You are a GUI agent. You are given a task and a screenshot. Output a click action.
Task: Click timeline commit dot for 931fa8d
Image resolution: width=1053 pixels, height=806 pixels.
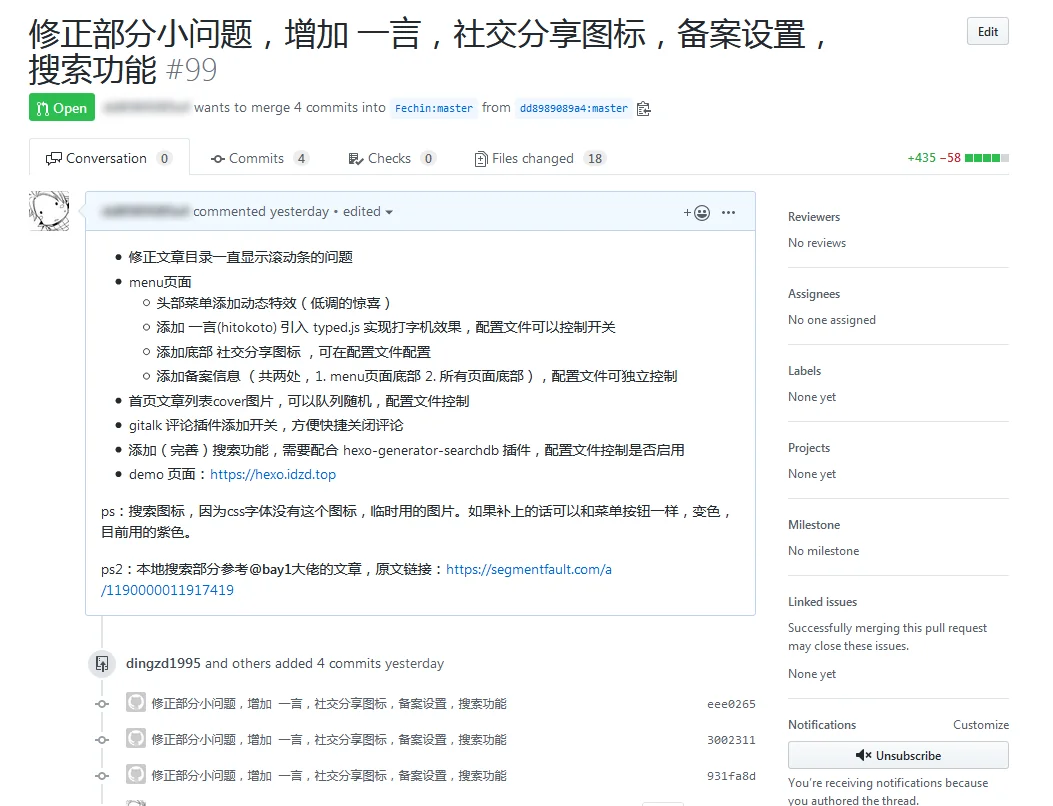tap(102, 776)
